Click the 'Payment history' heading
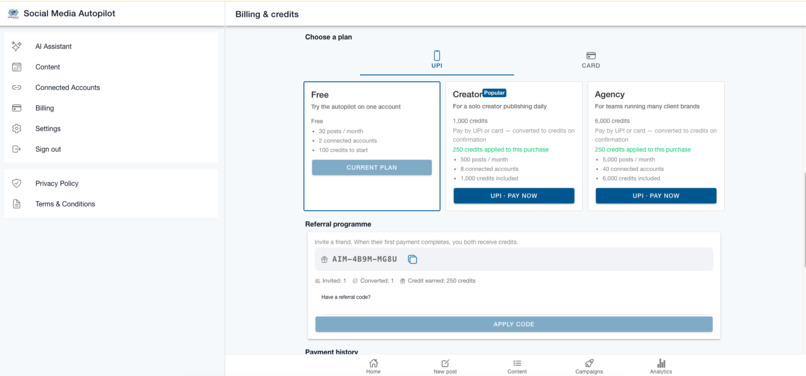 (x=332, y=352)
